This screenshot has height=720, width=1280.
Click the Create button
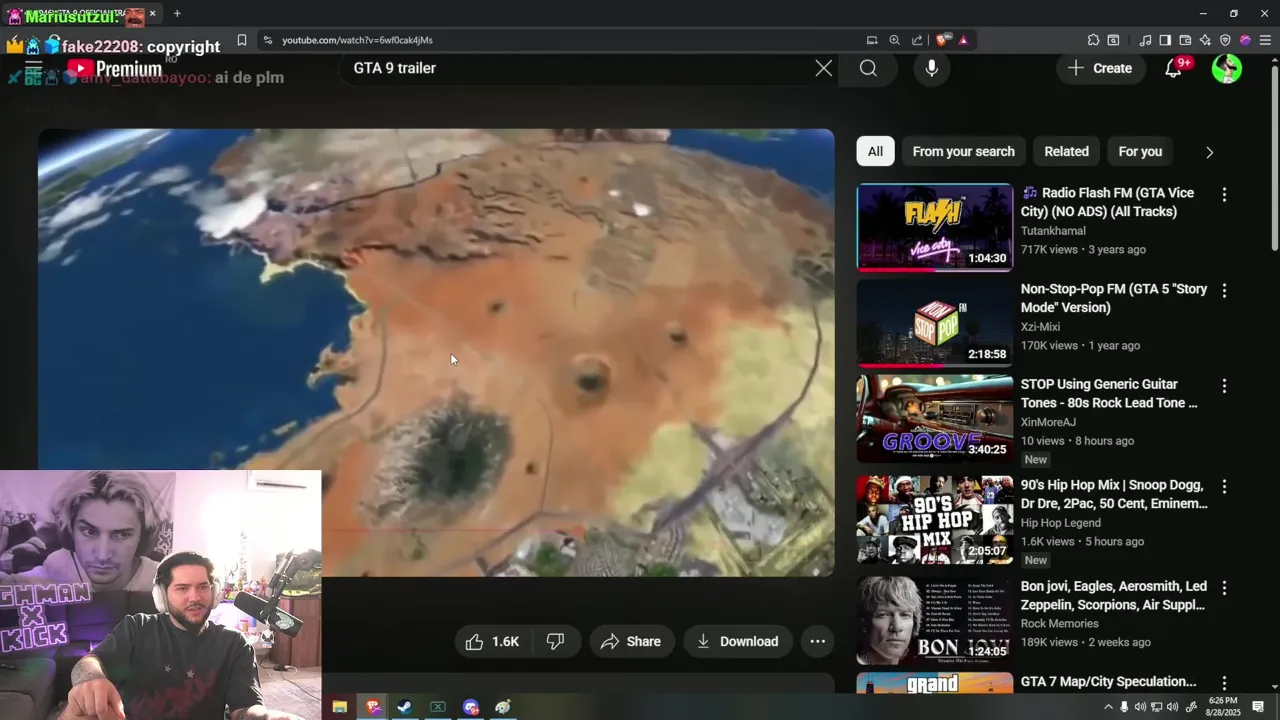1100,68
